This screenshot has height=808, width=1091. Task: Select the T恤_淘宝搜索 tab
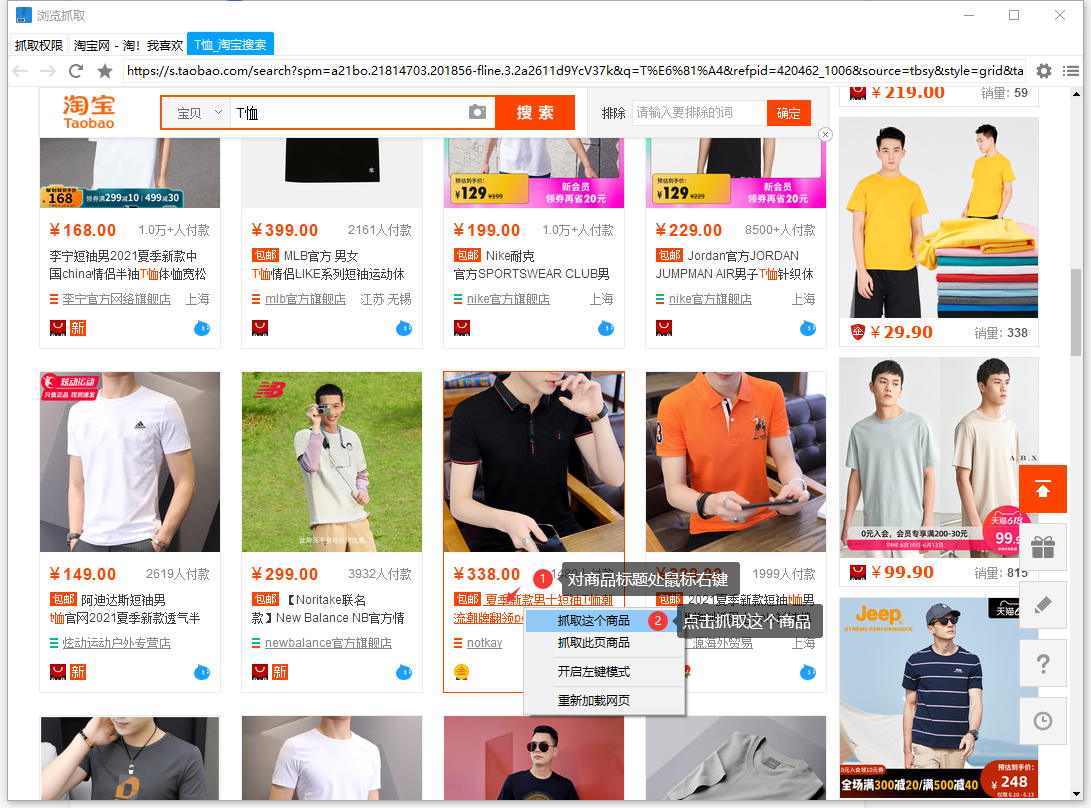pos(230,45)
